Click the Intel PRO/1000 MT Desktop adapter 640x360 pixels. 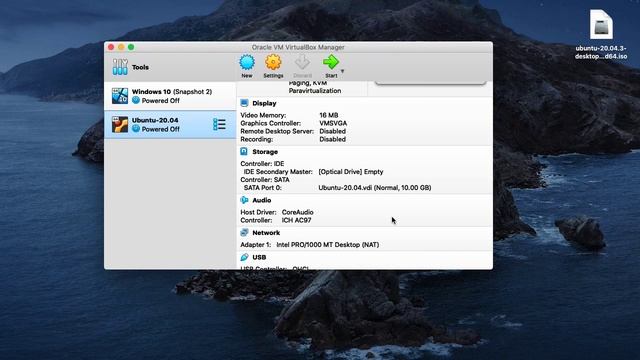click(327, 245)
